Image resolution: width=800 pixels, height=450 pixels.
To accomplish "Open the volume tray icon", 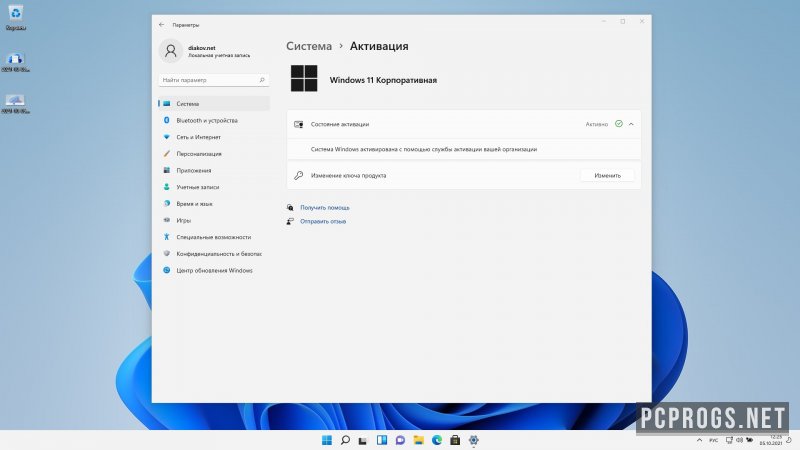I will [x=739, y=440].
